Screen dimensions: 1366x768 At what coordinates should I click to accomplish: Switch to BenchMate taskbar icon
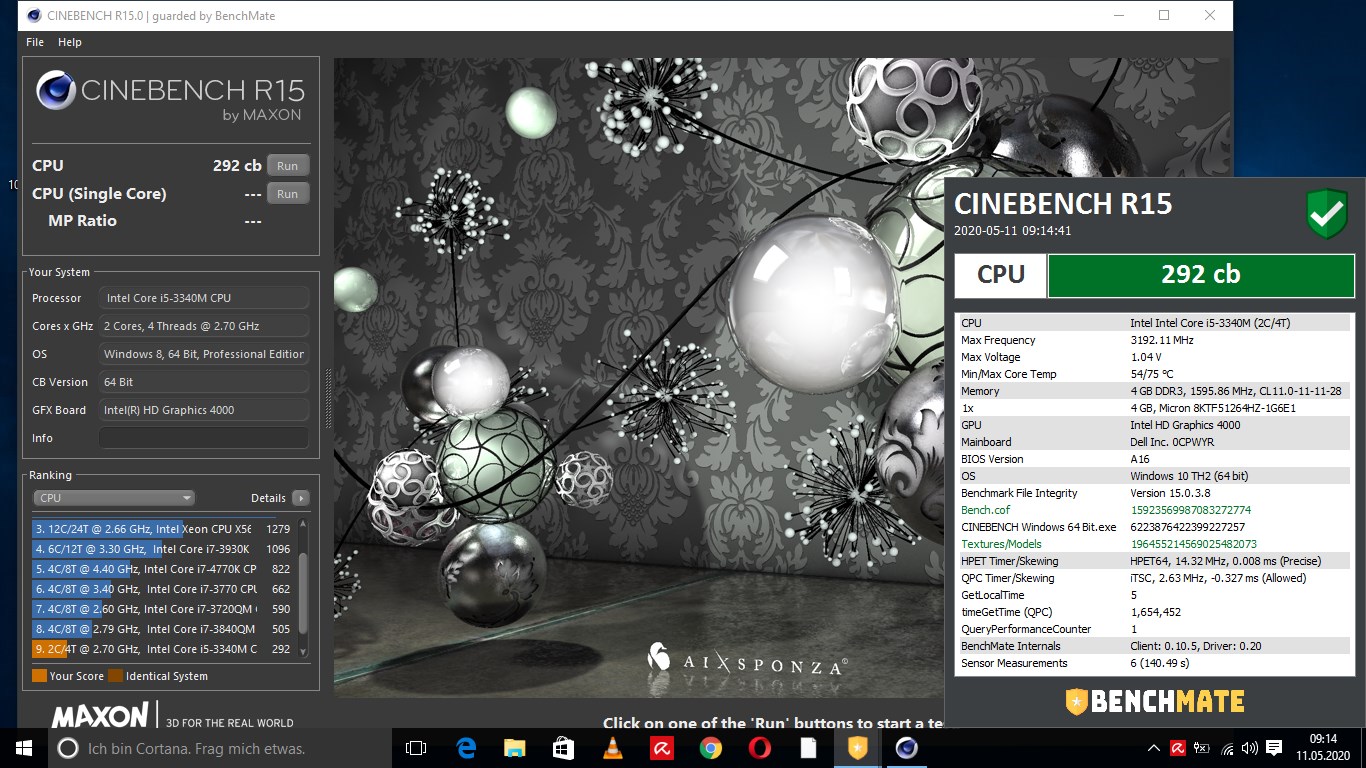(x=858, y=748)
